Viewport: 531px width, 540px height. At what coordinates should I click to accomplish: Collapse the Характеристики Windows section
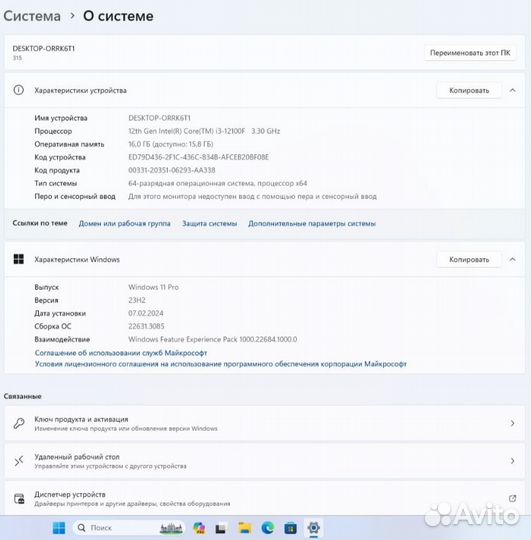pyautogui.click(x=512, y=259)
